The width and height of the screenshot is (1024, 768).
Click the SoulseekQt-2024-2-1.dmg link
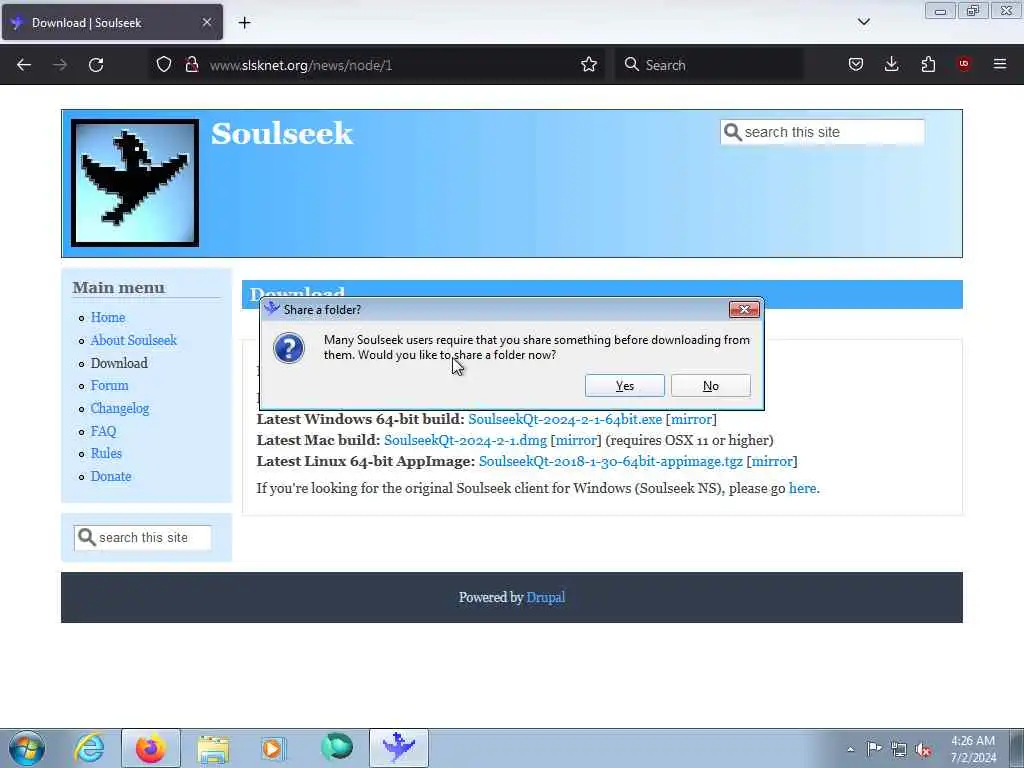point(465,440)
